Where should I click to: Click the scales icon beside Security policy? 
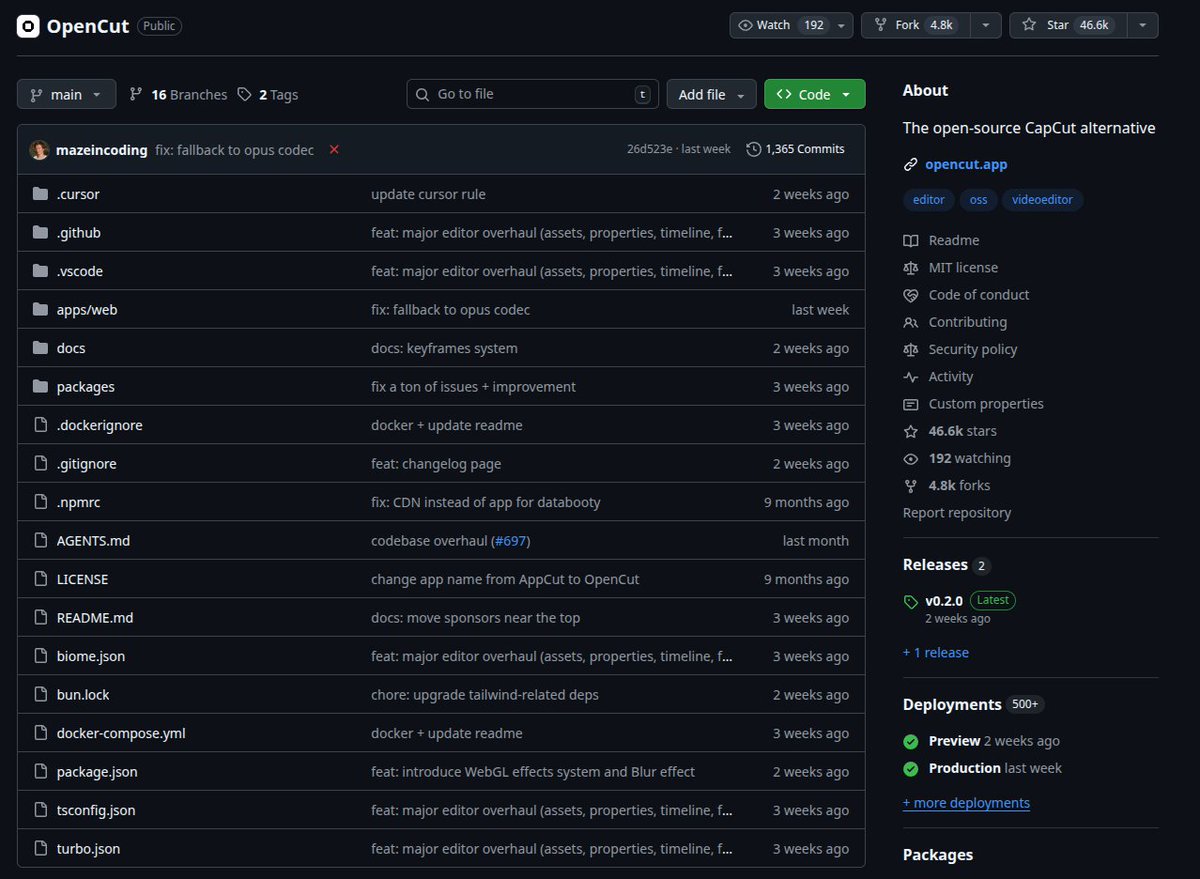pyautogui.click(x=910, y=350)
